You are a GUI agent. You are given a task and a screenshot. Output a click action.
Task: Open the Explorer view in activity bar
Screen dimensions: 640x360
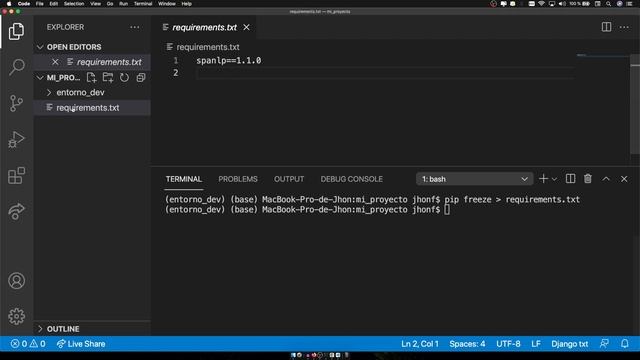point(16,31)
